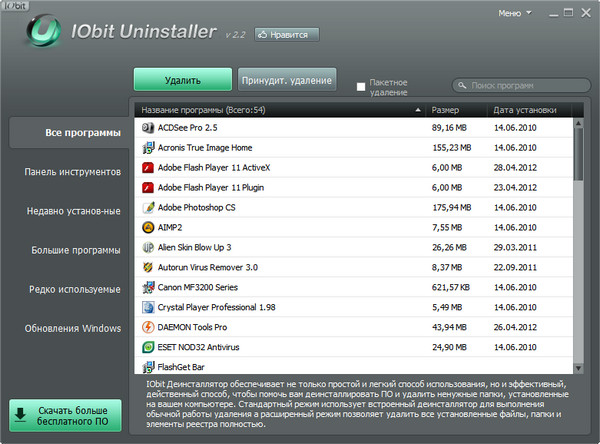The image size is (600, 444).
Task: Click the Canon MF3200 Series printer icon
Action: tap(148, 288)
